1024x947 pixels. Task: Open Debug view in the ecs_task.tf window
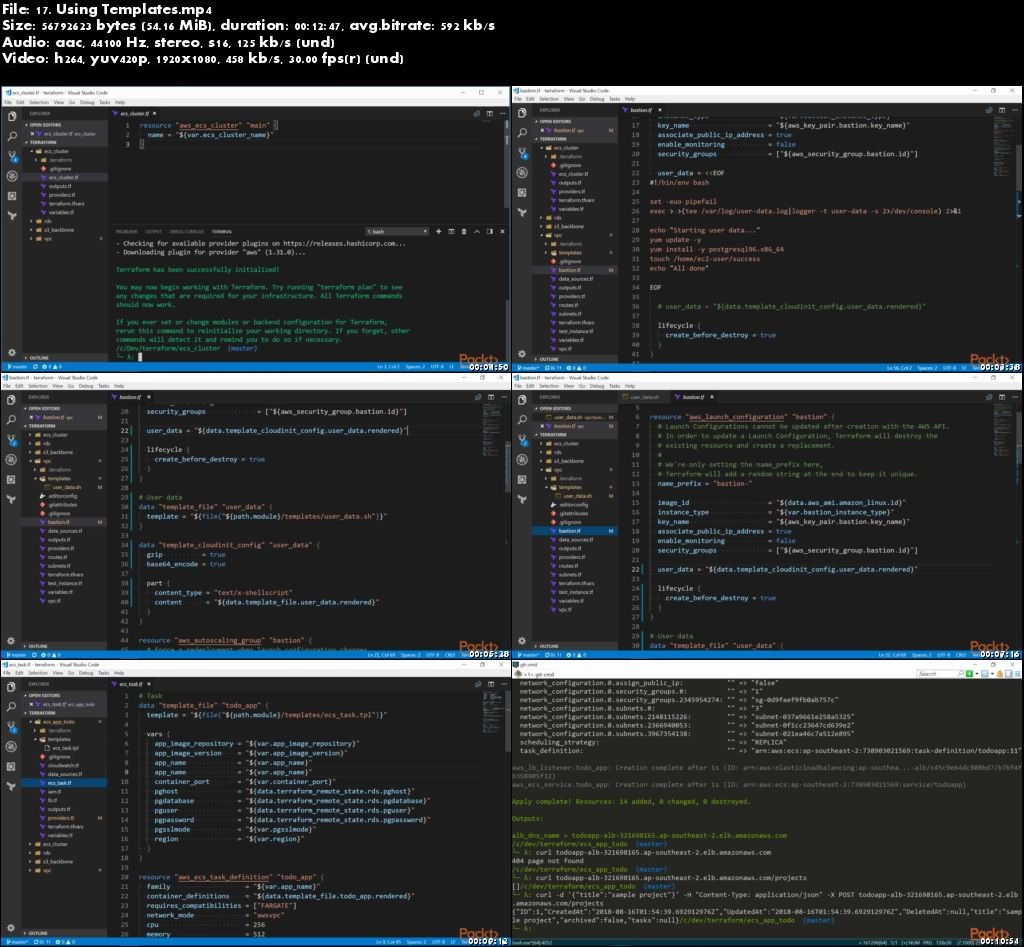click(12, 748)
